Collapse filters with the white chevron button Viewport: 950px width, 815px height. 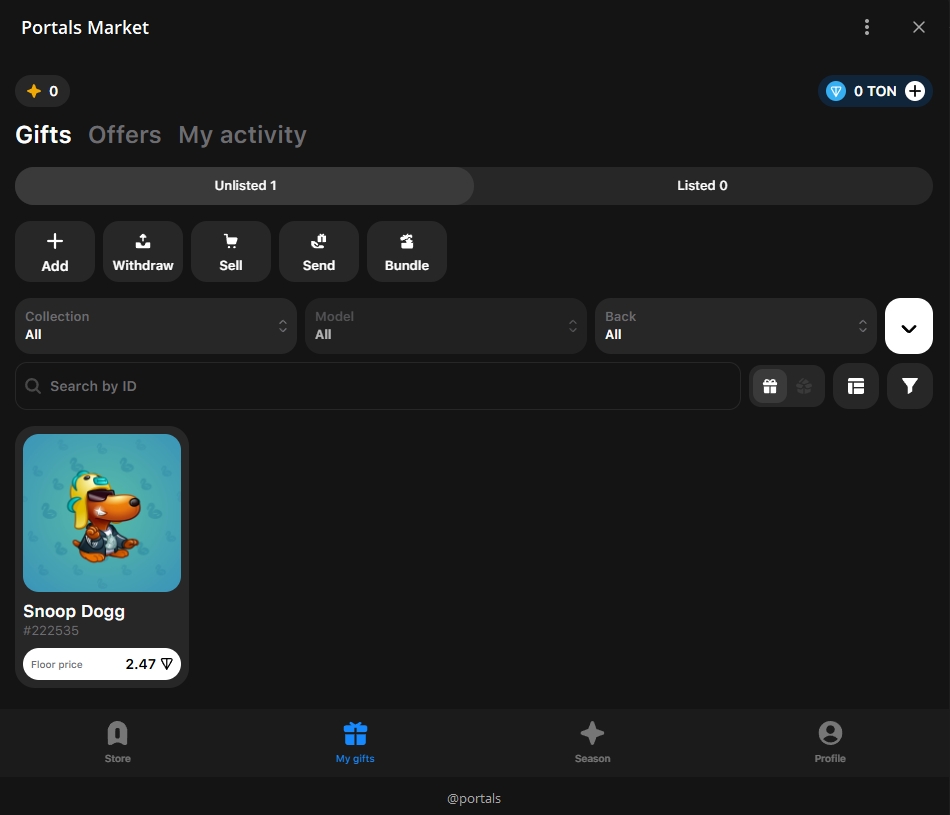tap(909, 326)
